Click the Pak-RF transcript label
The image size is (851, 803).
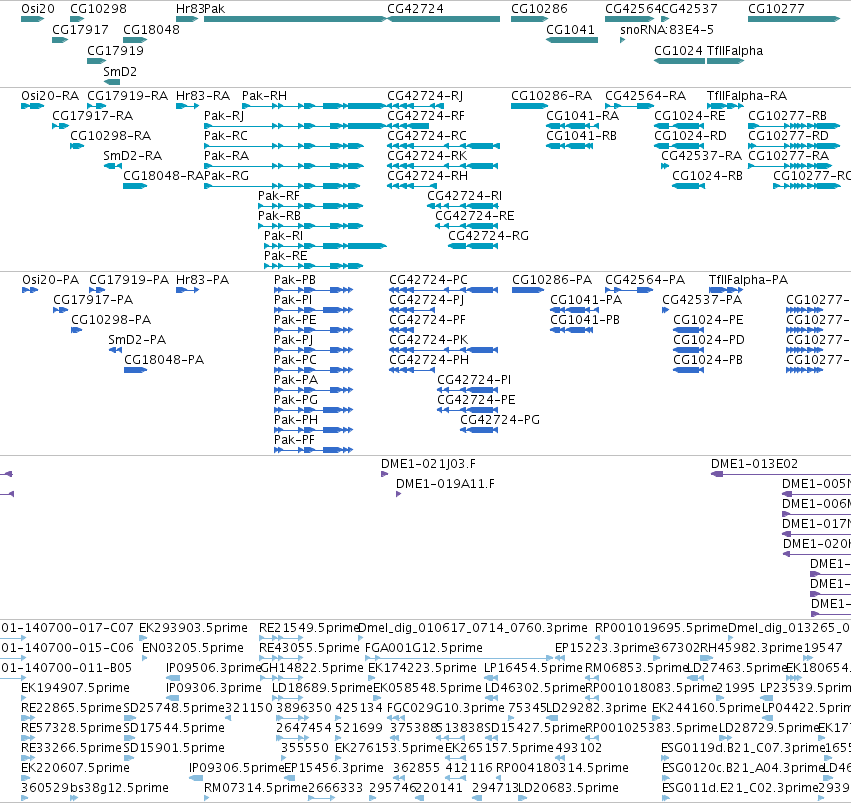coord(279,196)
